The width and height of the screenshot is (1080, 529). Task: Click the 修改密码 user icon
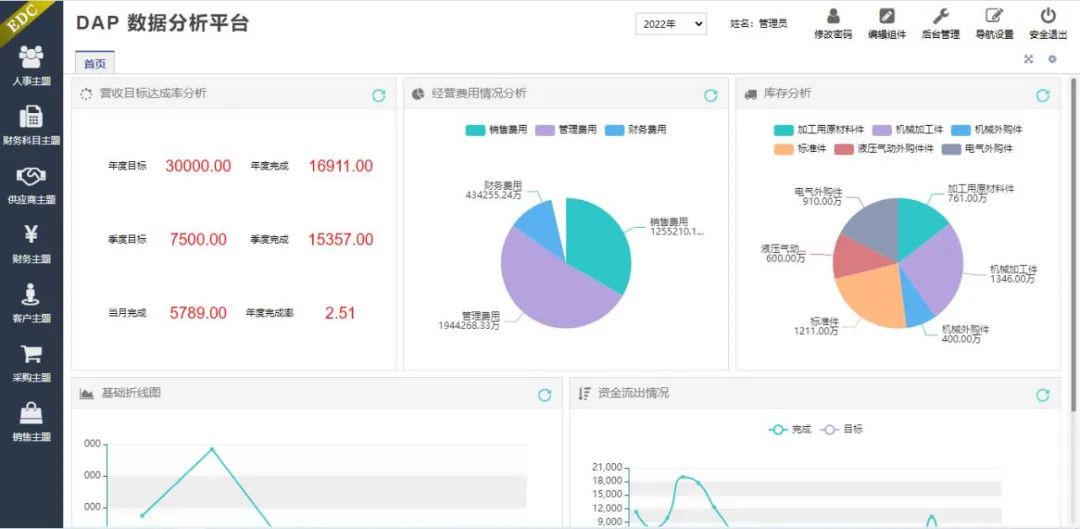click(x=833, y=16)
